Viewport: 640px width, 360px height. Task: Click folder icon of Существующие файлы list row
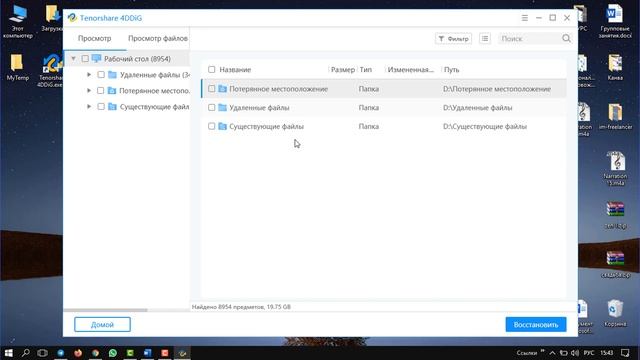(222, 126)
